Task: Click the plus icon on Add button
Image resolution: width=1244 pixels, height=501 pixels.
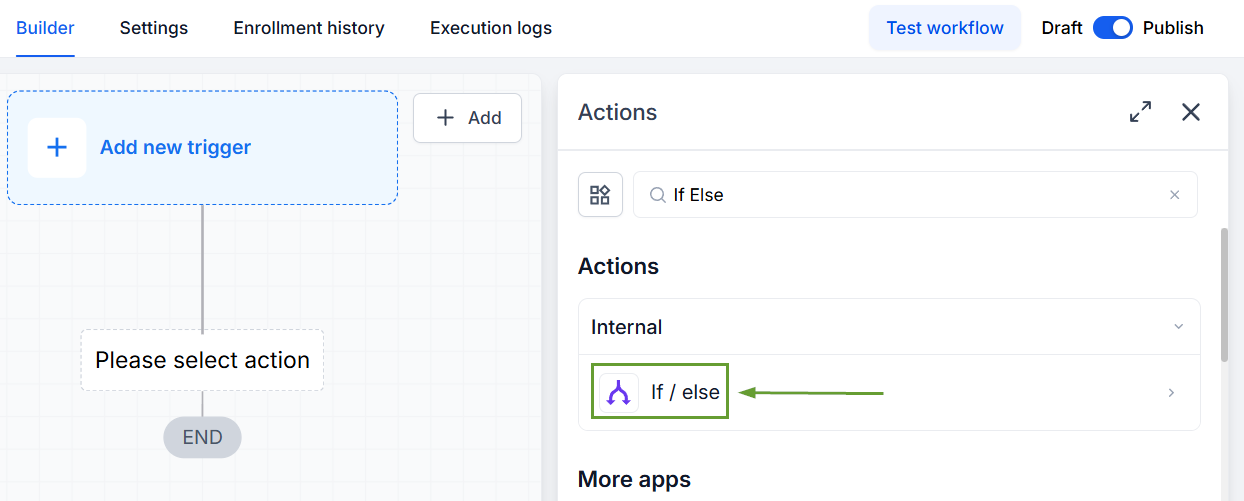Action: (446, 118)
